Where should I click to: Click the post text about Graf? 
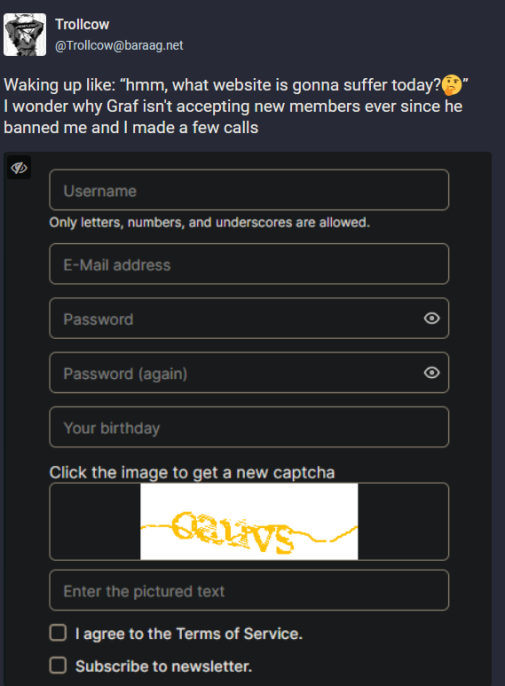click(x=233, y=106)
